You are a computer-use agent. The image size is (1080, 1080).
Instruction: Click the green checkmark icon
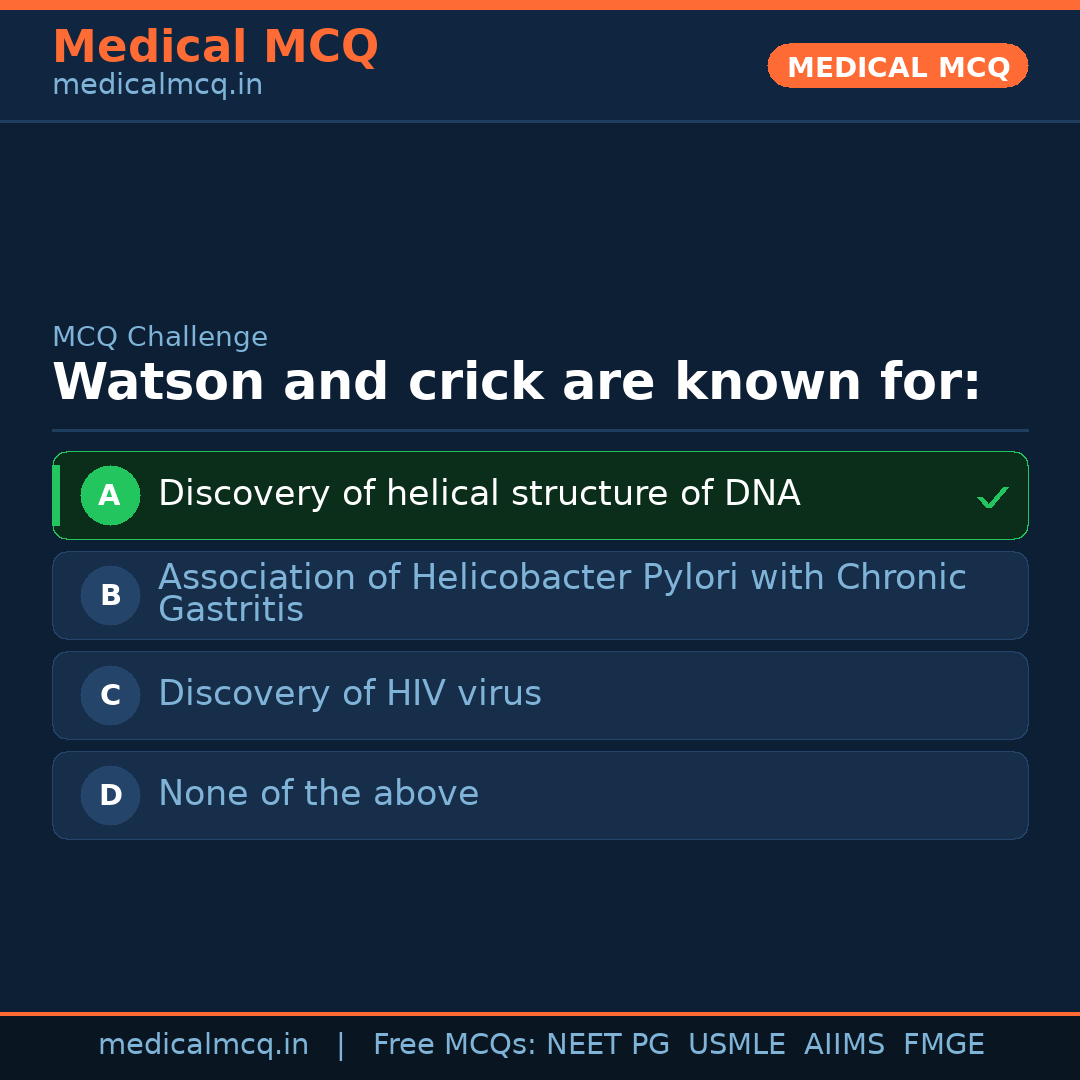[x=992, y=497]
